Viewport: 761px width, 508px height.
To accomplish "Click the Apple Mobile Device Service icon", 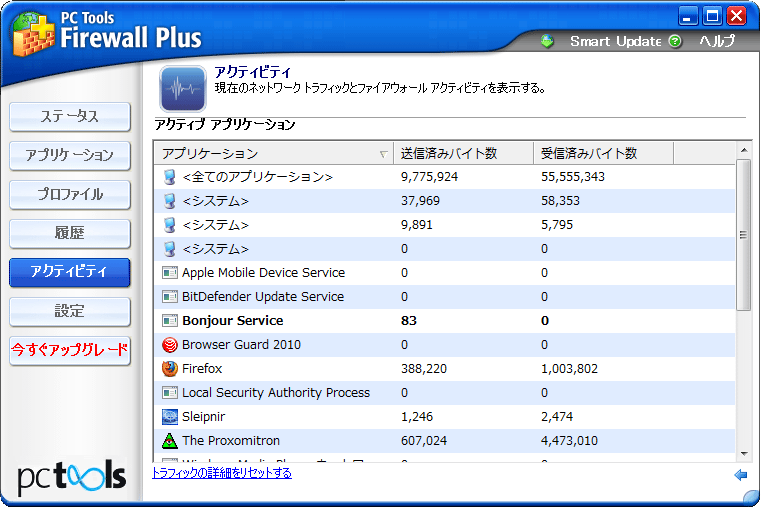I will coord(169,273).
